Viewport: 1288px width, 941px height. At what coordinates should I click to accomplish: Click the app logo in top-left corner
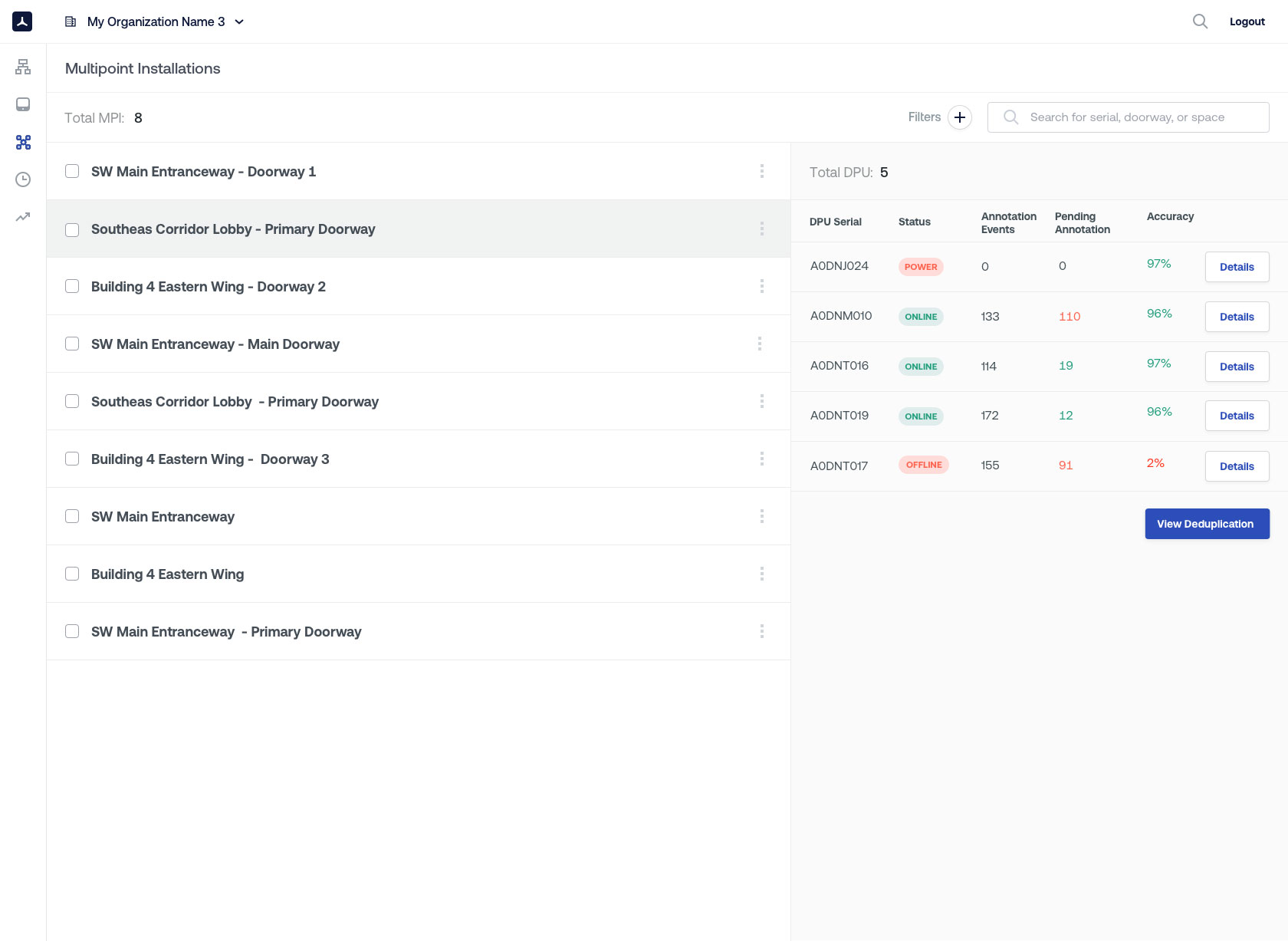(22, 21)
